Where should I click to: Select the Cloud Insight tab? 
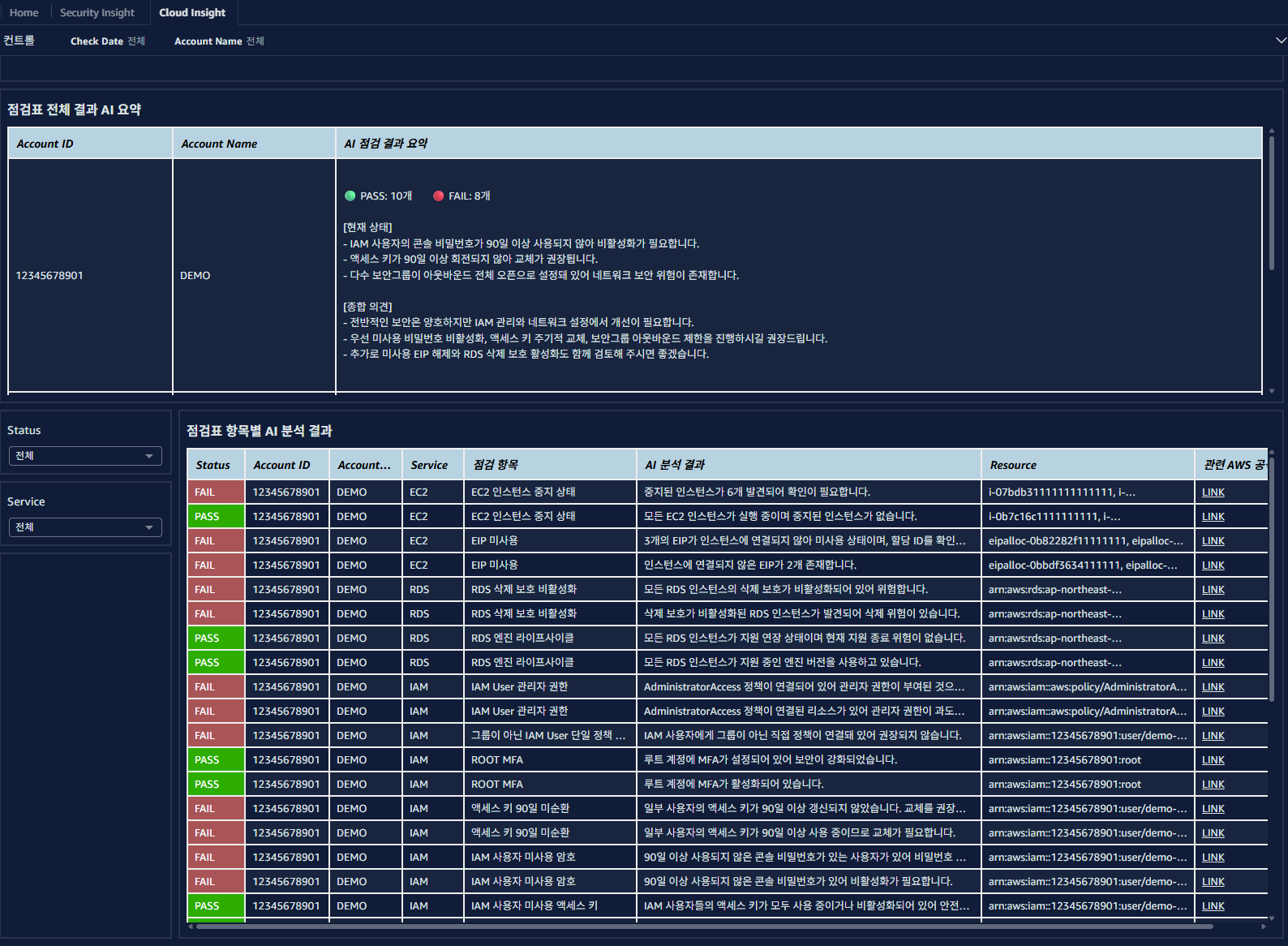tap(192, 12)
